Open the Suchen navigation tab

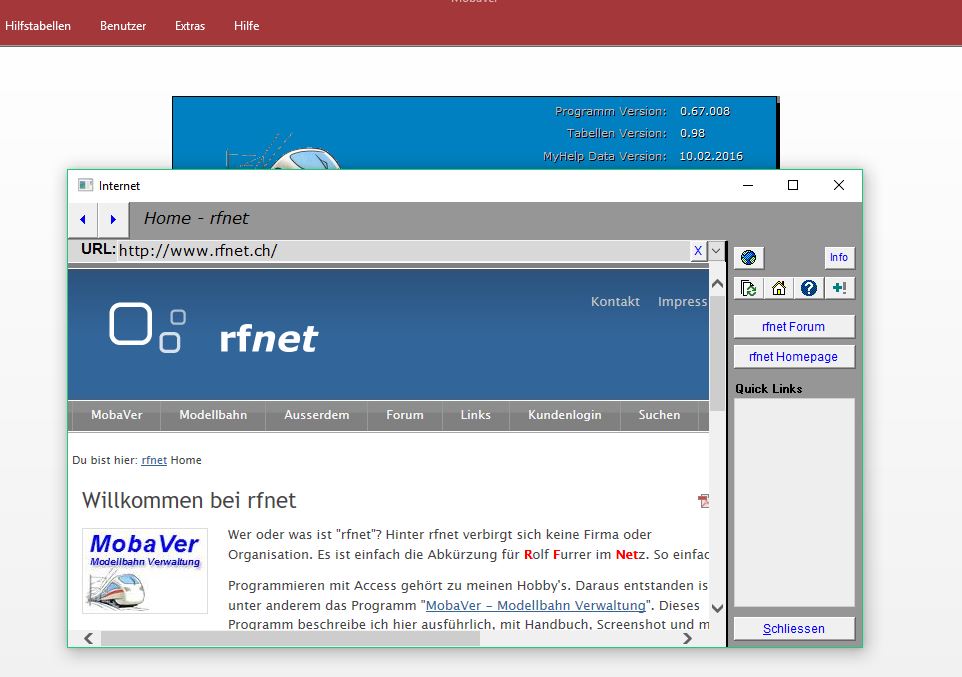(659, 416)
